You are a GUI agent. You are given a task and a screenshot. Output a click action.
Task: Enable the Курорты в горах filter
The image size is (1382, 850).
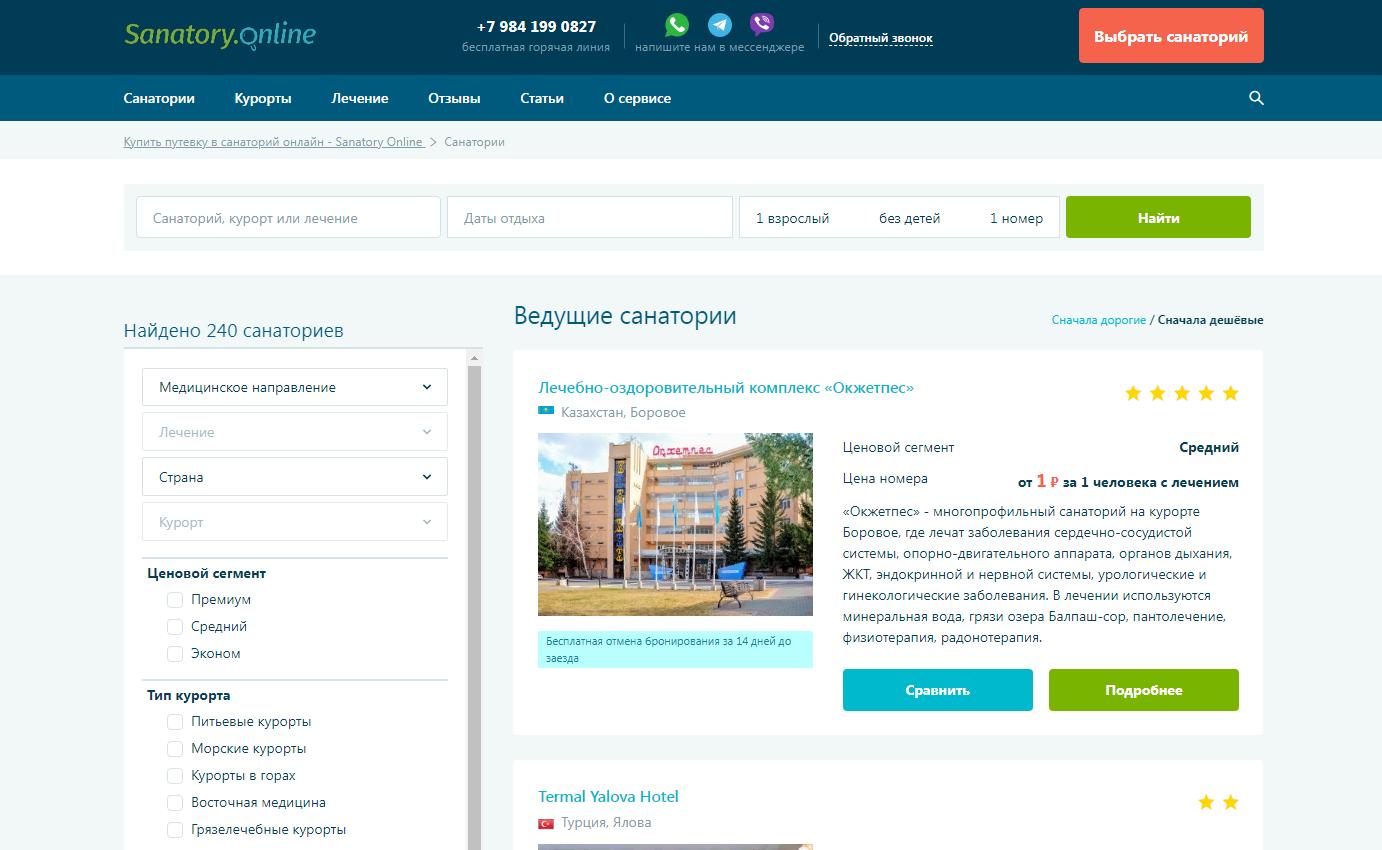click(x=175, y=776)
